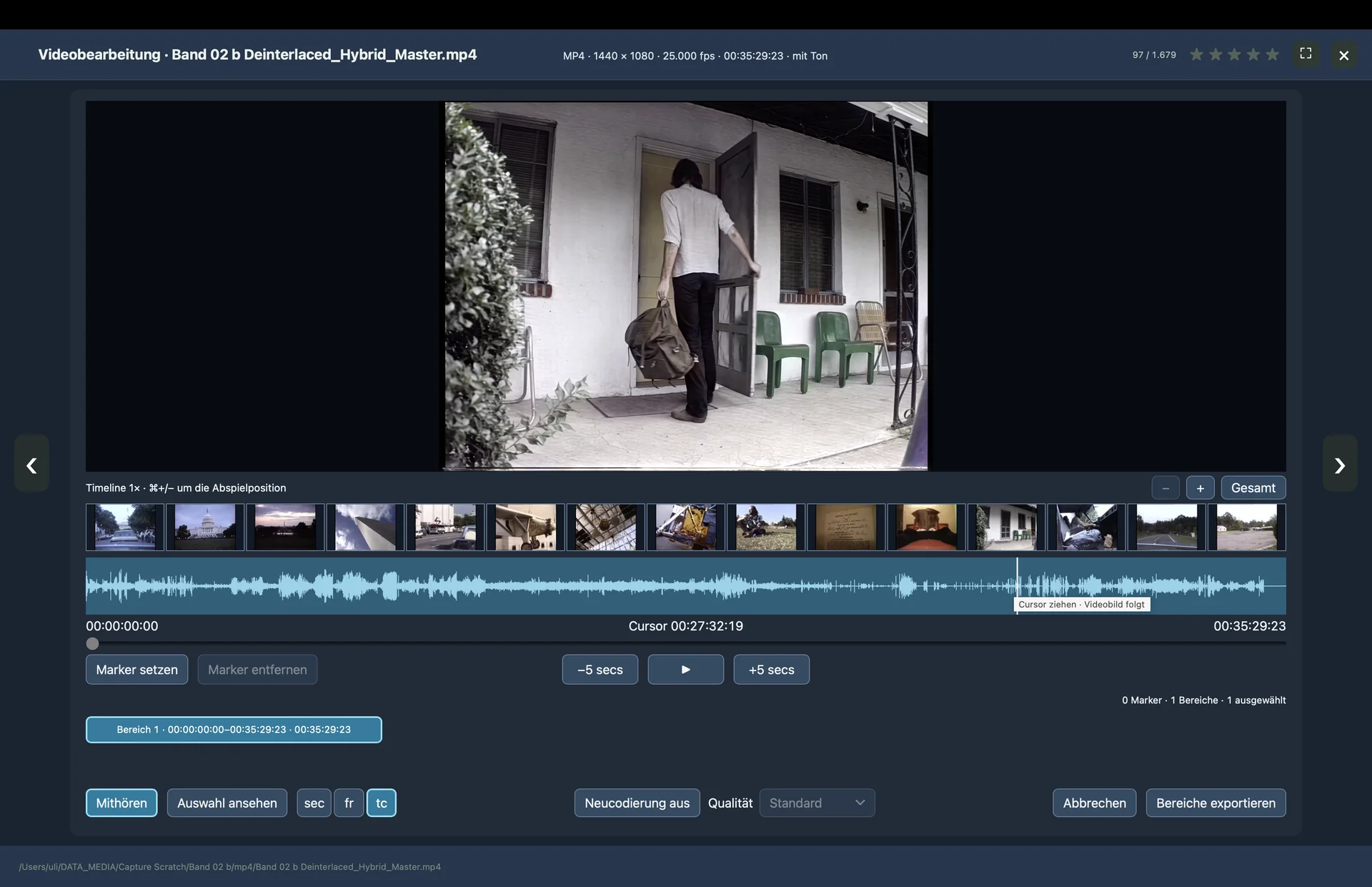The width and height of the screenshot is (1372, 887).
Task: Select last roadside field thumbnail
Action: click(x=1247, y=527)
